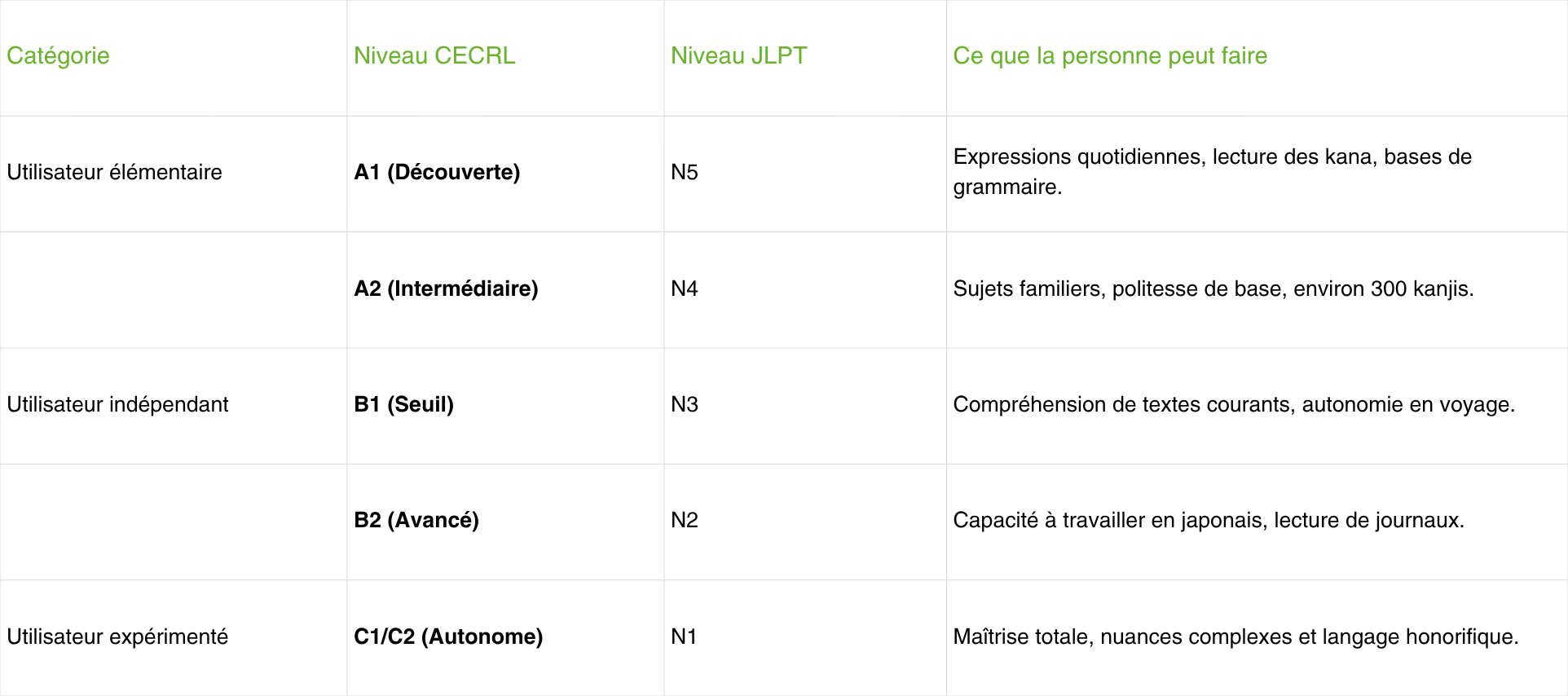Select the B2 (Avancé) cell

pyautogui.click(x=416, y=520)
